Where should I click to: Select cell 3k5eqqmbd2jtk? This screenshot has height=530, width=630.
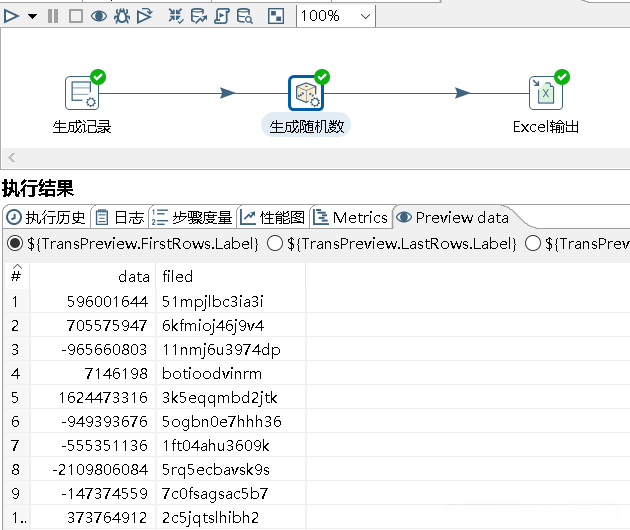tap(231, 397)
